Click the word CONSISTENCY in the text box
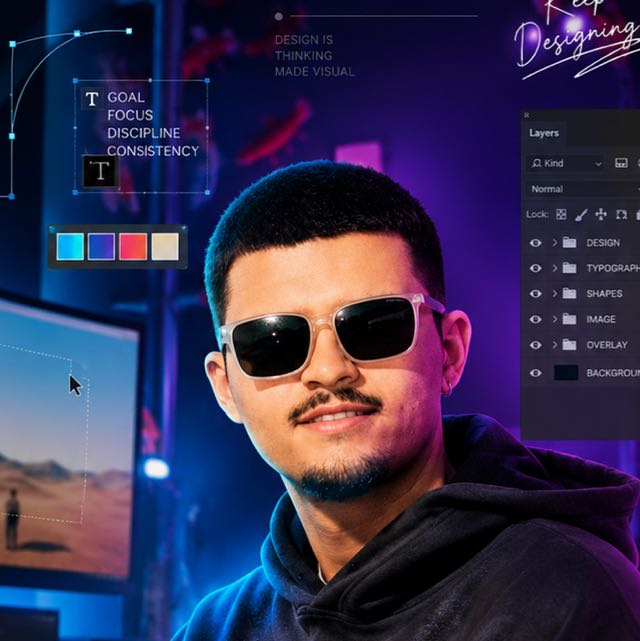This screenshot has height=641, width=640. coord(153,151)
